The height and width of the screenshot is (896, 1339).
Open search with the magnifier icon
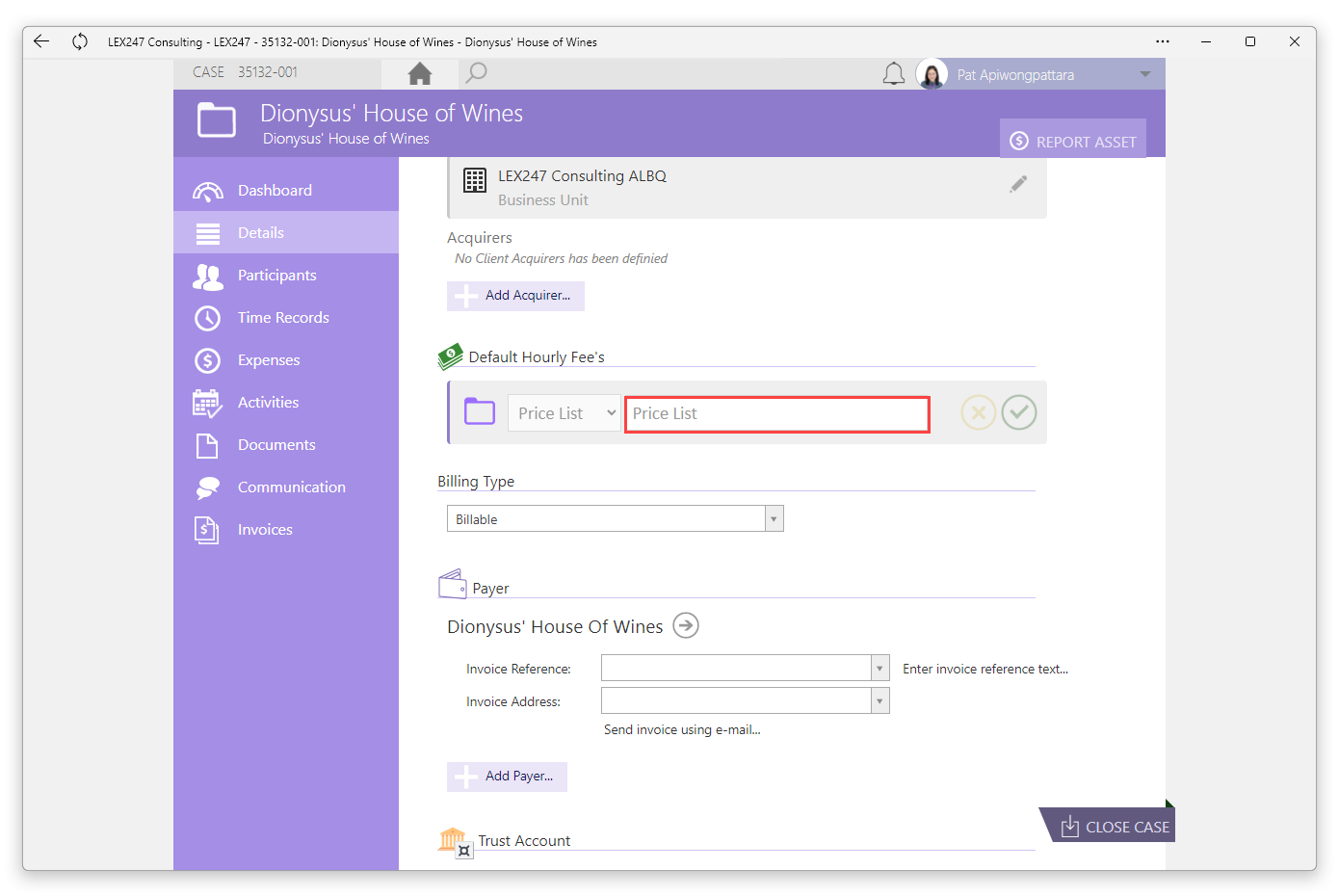click(x=476, y=73)
